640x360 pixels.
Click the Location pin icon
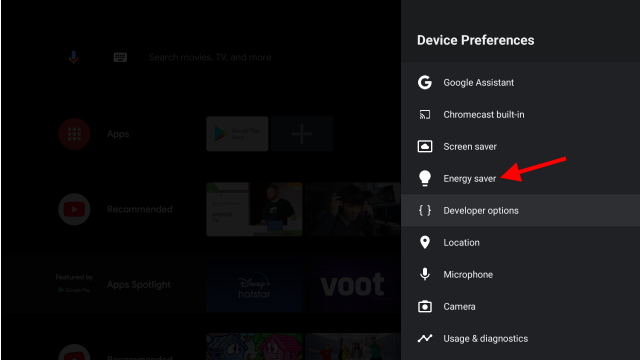(424, 242)
